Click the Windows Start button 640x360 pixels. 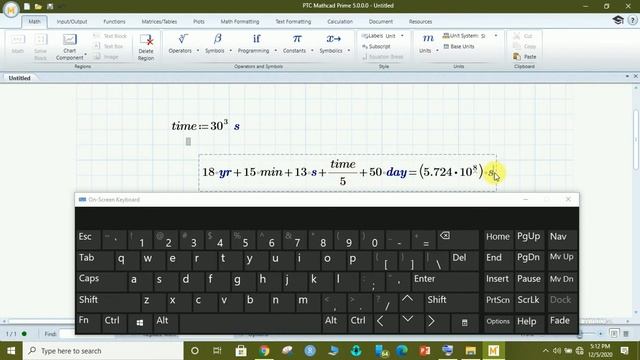click(11, 351)
